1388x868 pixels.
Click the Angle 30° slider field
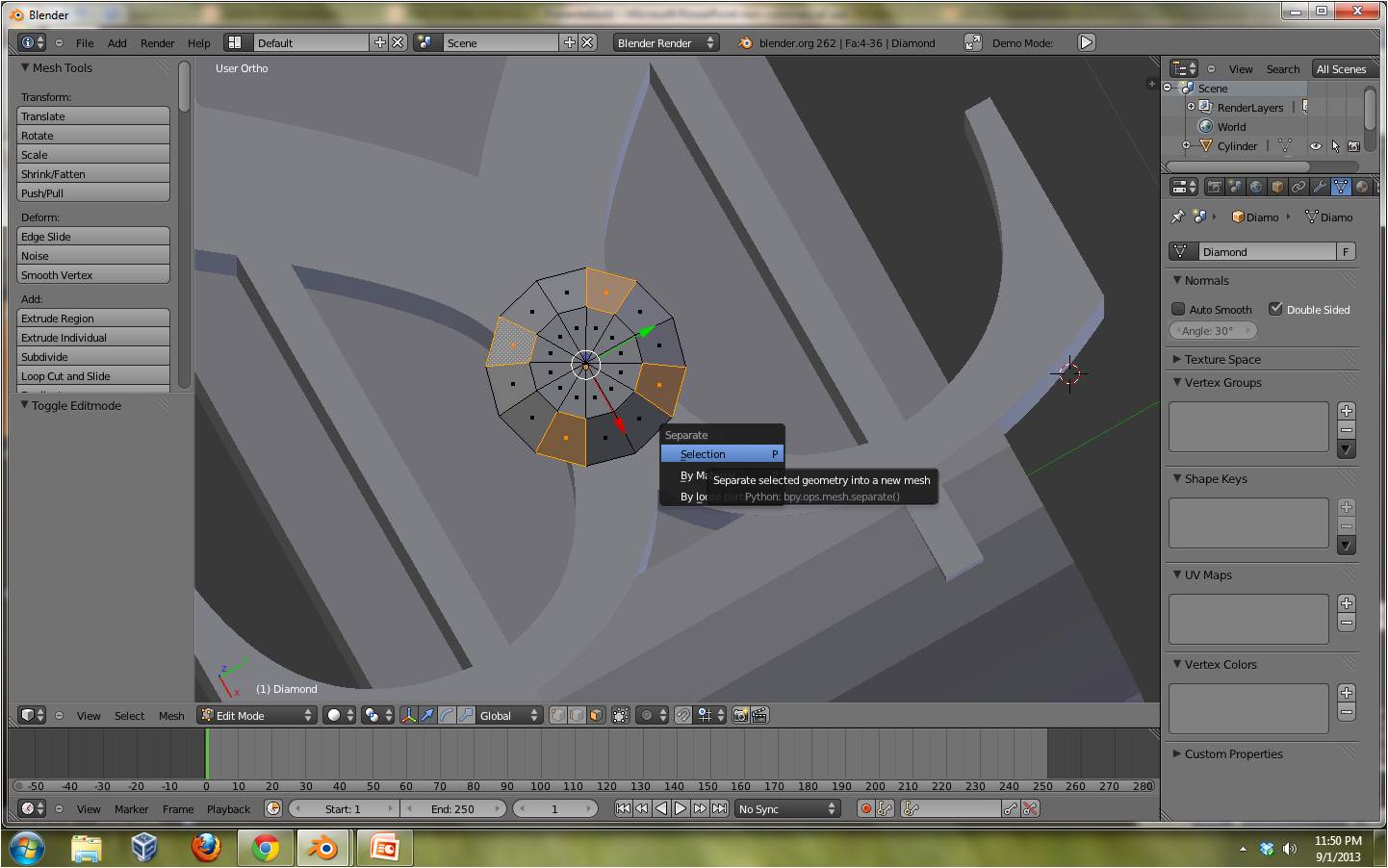(x=1214, y=330)
